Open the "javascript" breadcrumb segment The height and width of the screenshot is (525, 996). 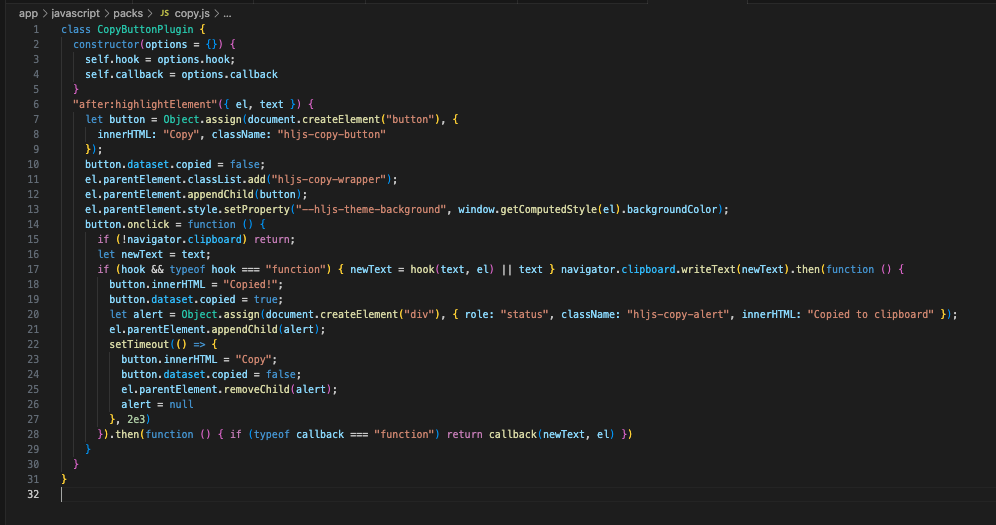pos(76,13)
